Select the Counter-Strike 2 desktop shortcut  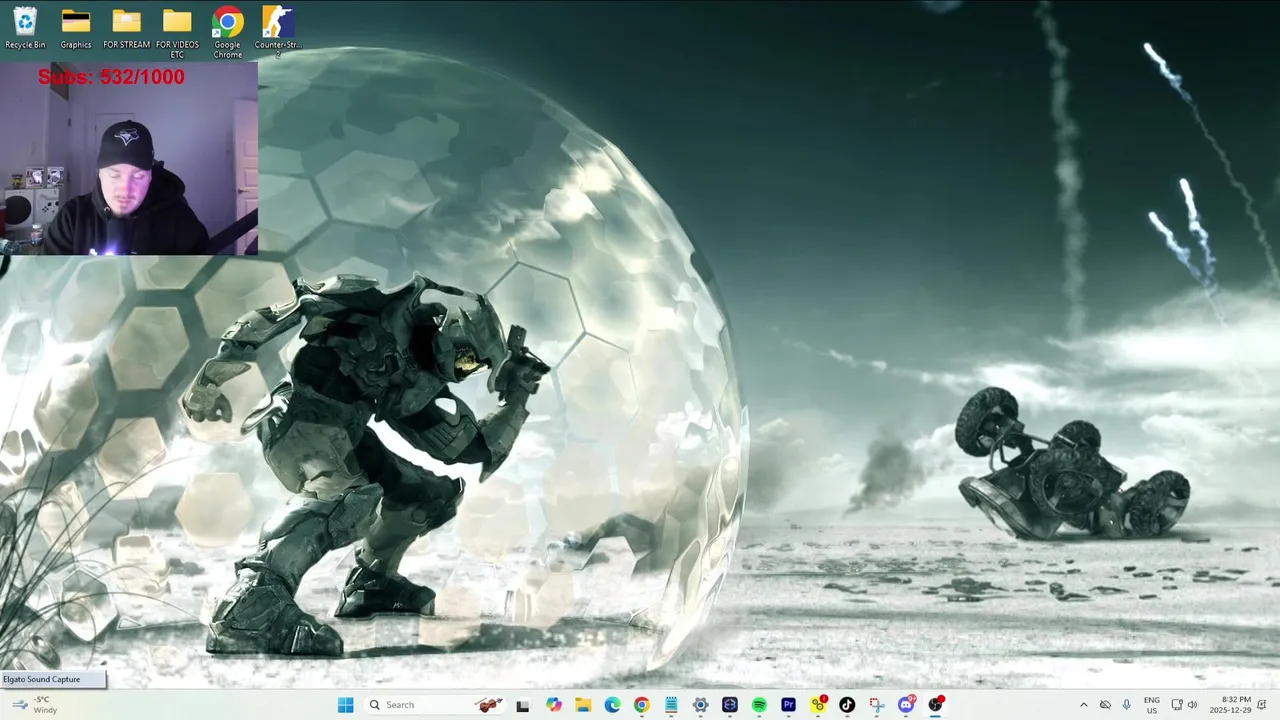point(278,32)
